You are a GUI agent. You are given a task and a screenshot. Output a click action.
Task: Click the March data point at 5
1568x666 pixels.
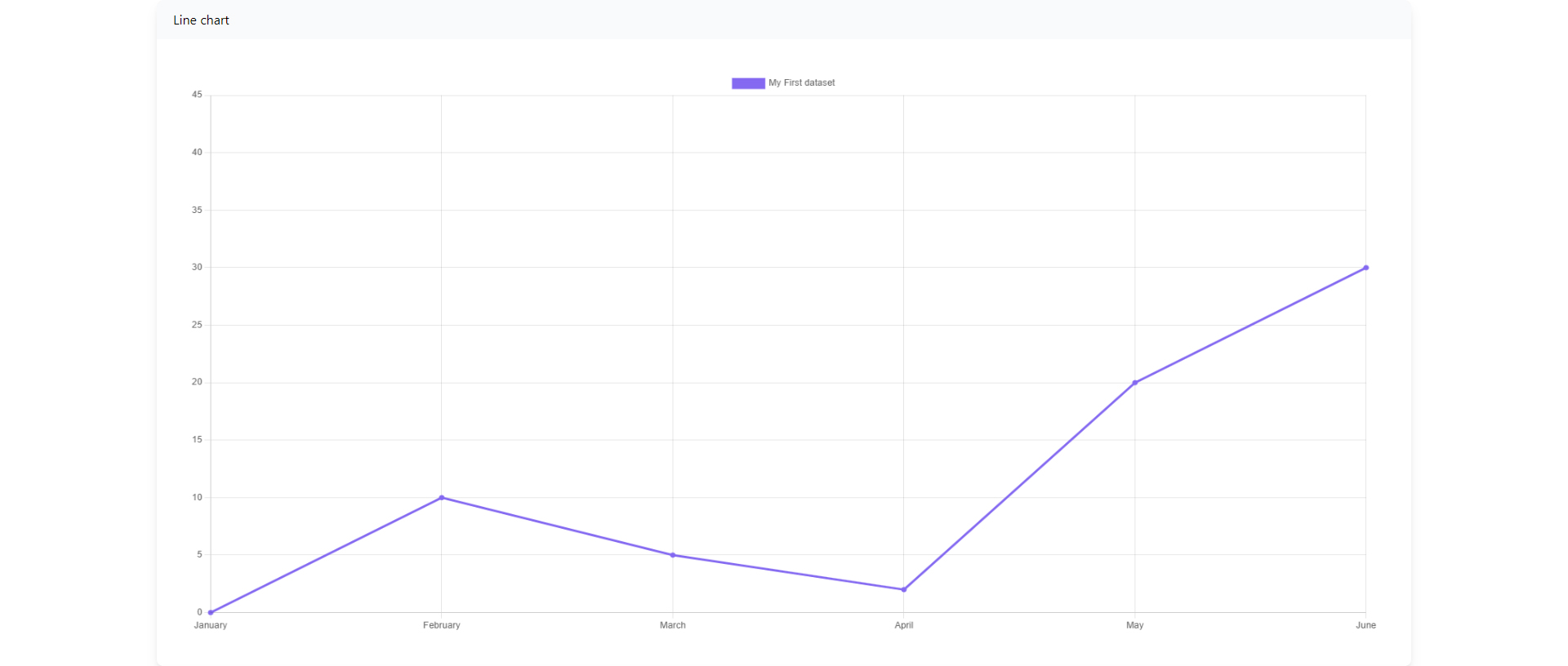click(673, 555)
